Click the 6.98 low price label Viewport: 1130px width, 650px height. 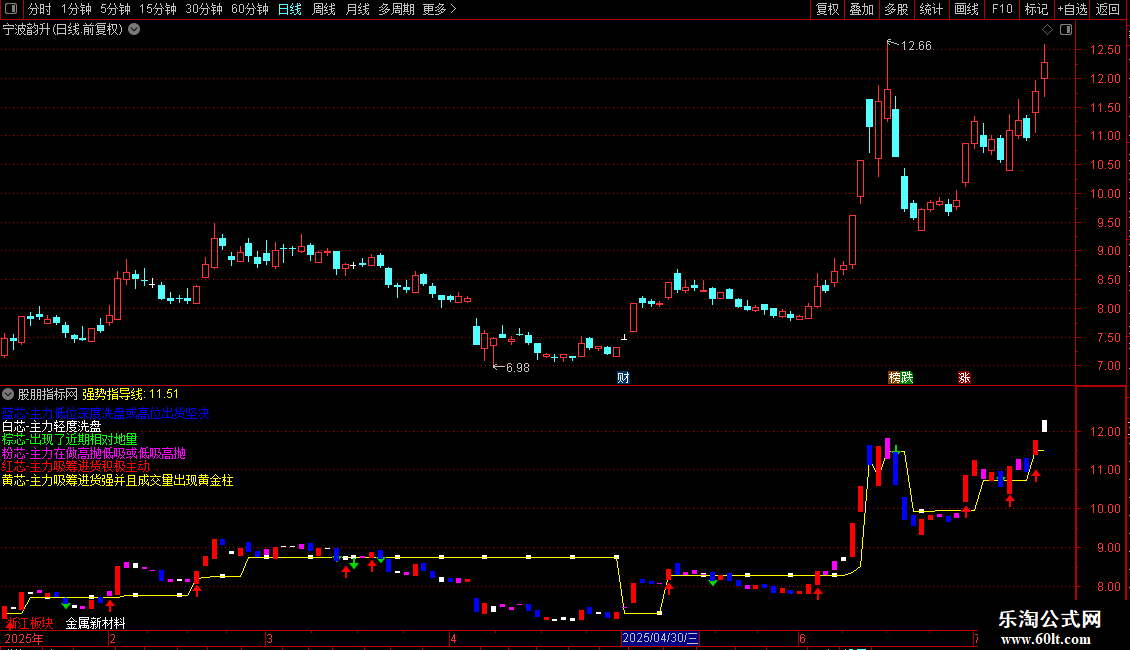517,368
